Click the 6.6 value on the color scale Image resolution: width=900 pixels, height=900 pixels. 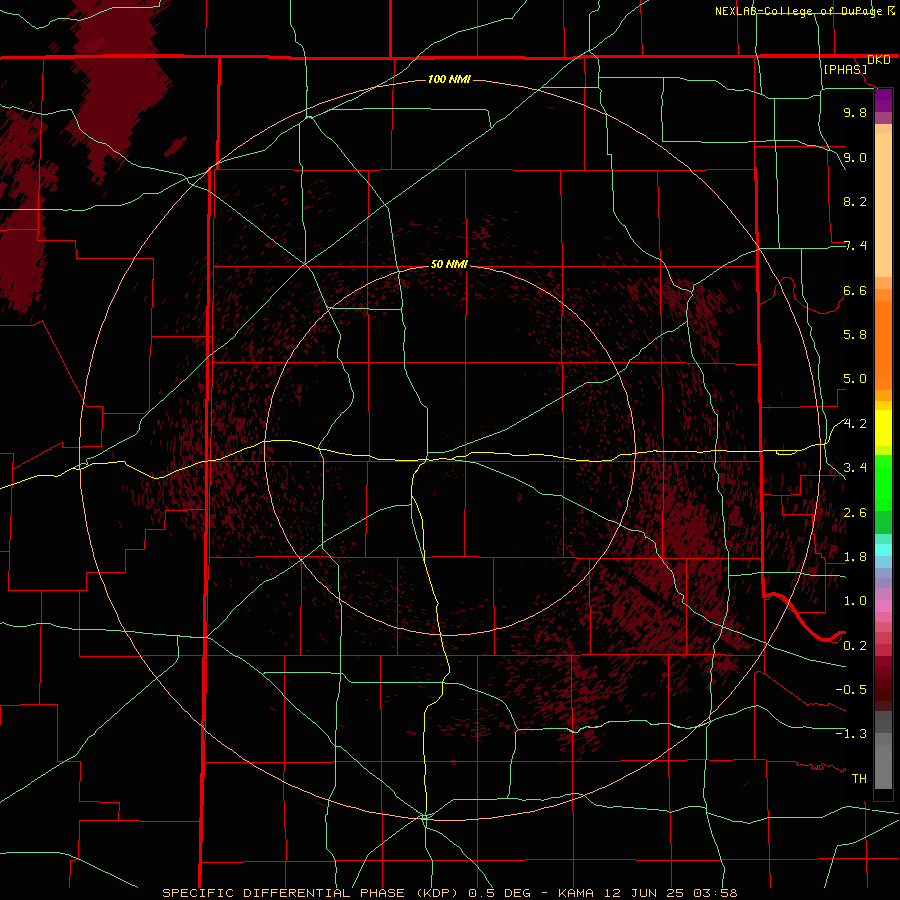(x=855, y=290)
